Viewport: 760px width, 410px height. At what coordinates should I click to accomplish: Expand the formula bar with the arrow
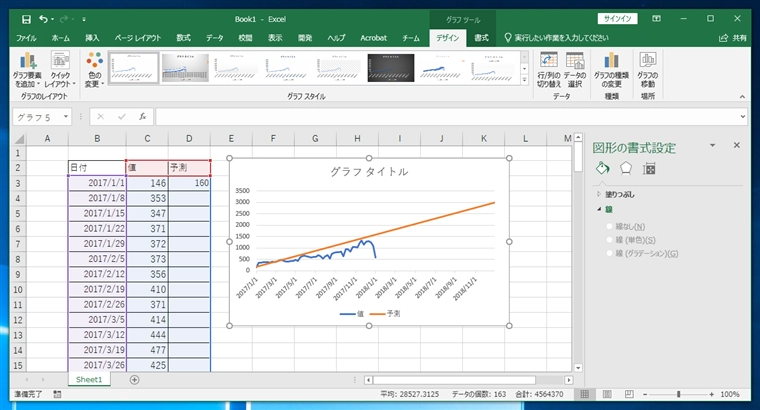click(743, 117)
